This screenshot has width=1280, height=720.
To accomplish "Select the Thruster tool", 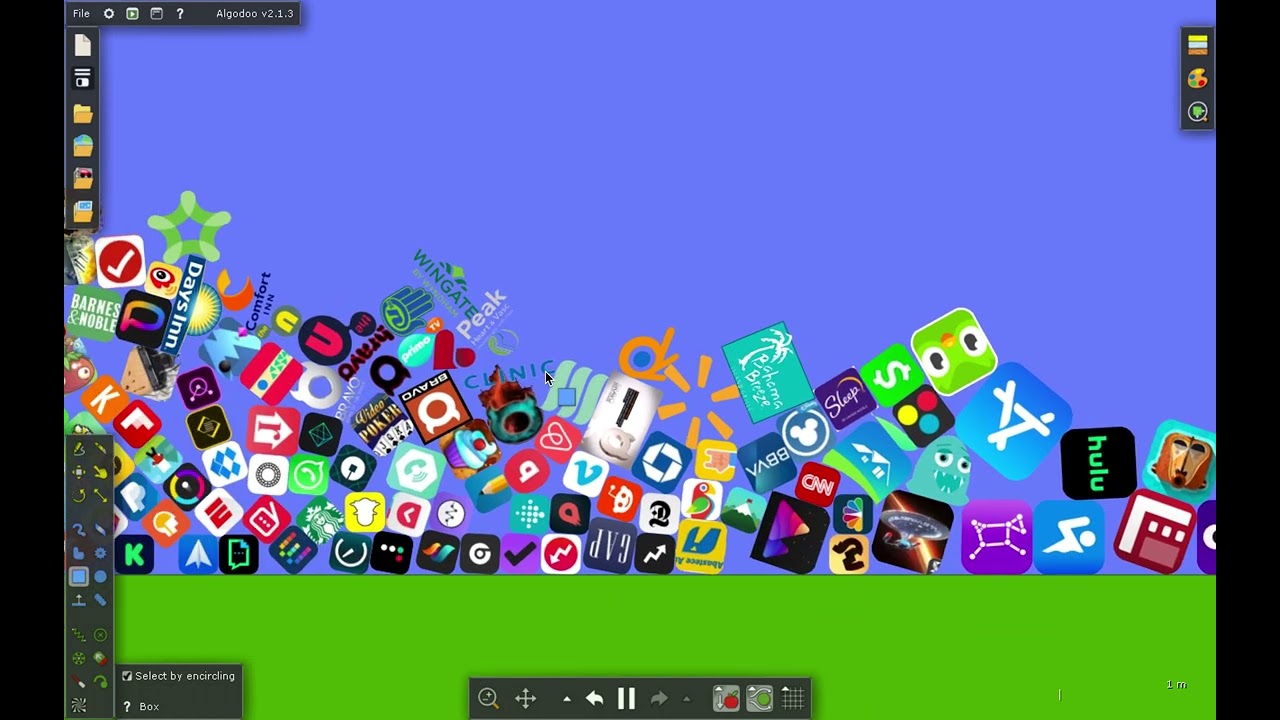I will coord(100,658).
